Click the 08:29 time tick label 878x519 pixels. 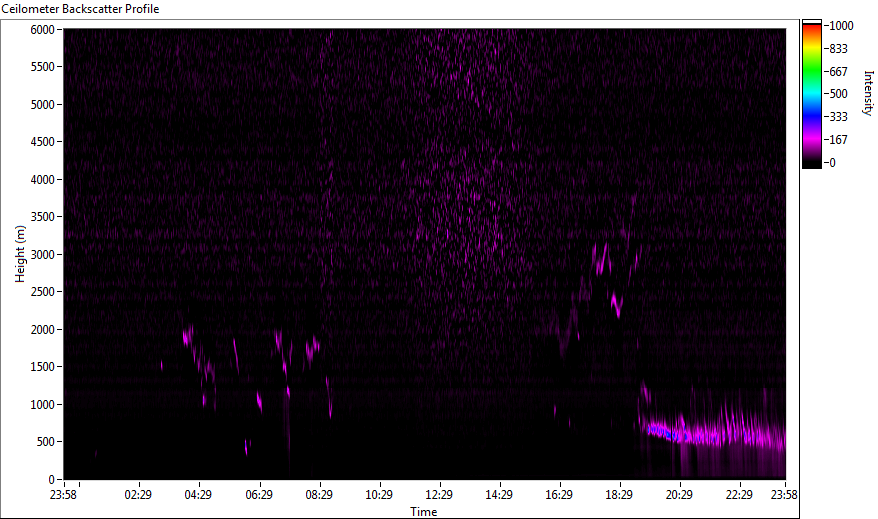tap(319, 495)
